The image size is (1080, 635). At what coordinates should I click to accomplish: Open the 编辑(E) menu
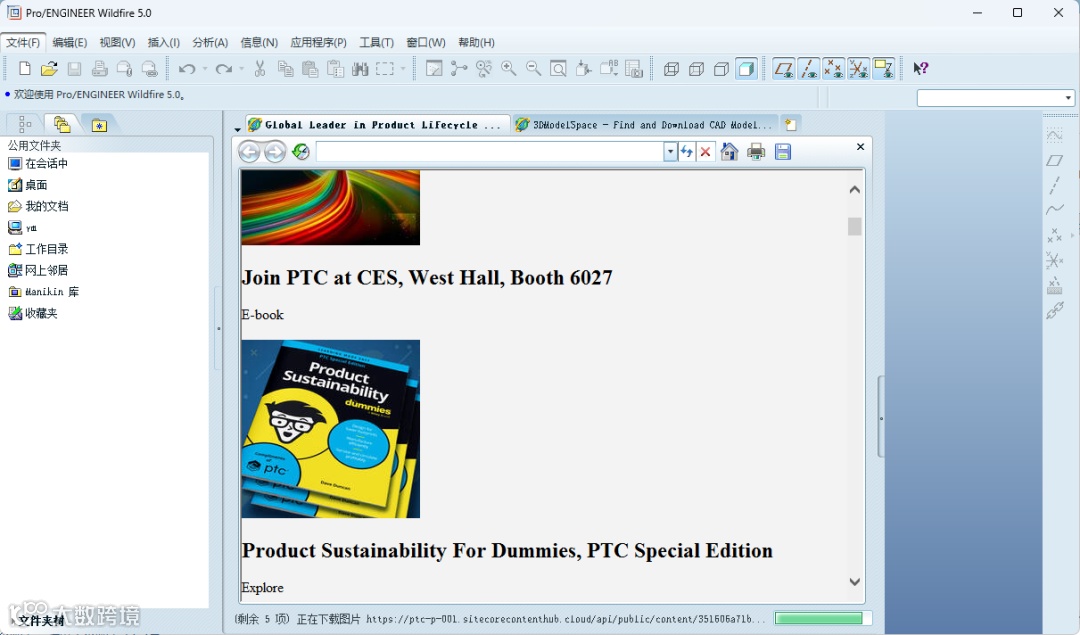click(70, 42)
